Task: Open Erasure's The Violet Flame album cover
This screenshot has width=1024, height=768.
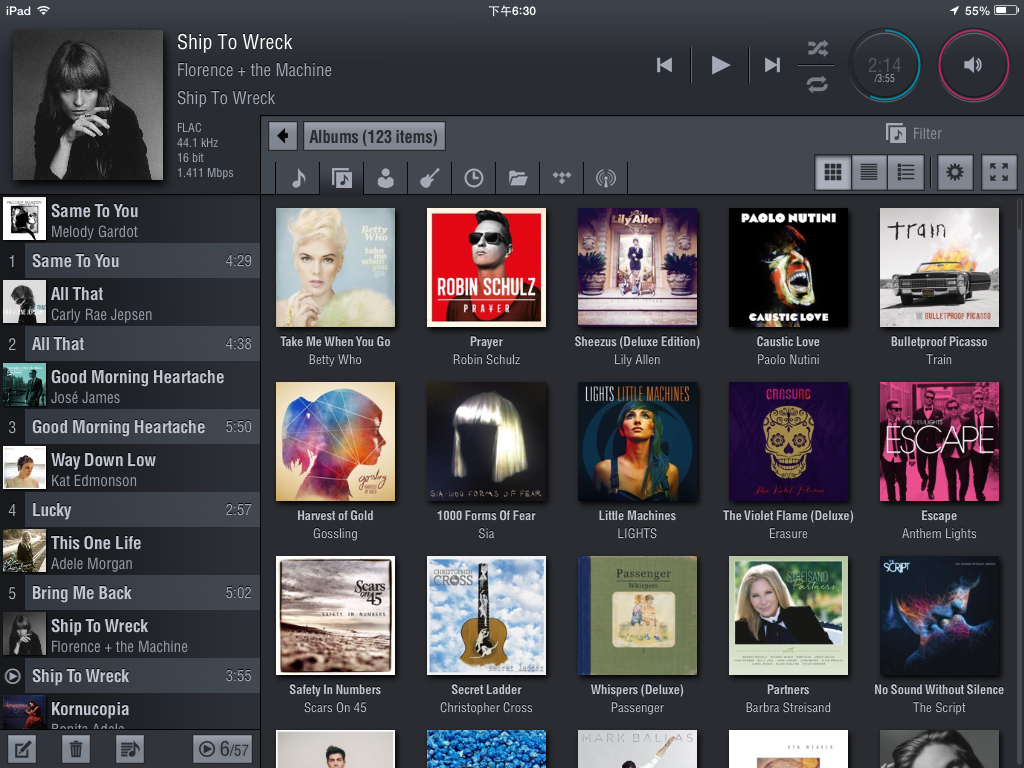Action: point(788,441)
